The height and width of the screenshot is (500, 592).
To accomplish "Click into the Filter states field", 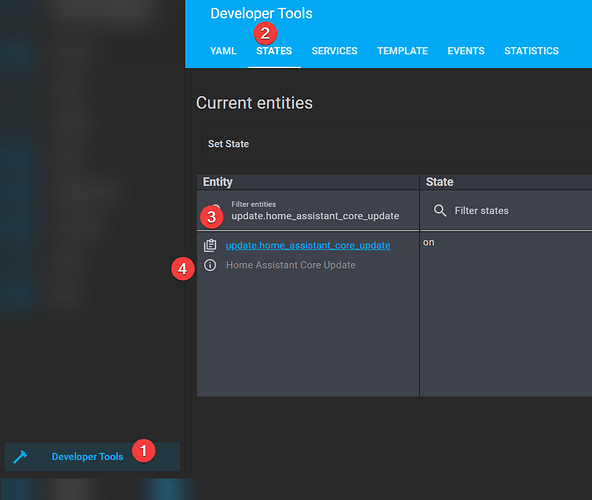I will point(506,210).
